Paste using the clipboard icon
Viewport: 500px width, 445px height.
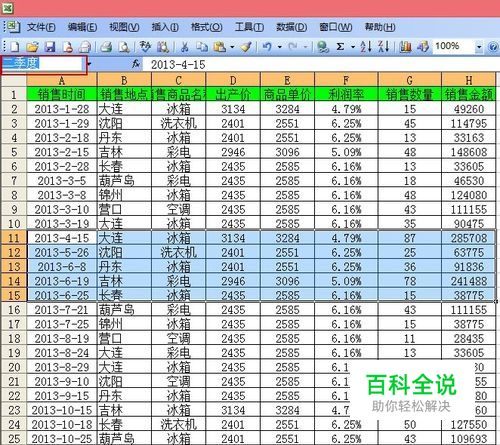pyautogui.click(x=219, y=47)
